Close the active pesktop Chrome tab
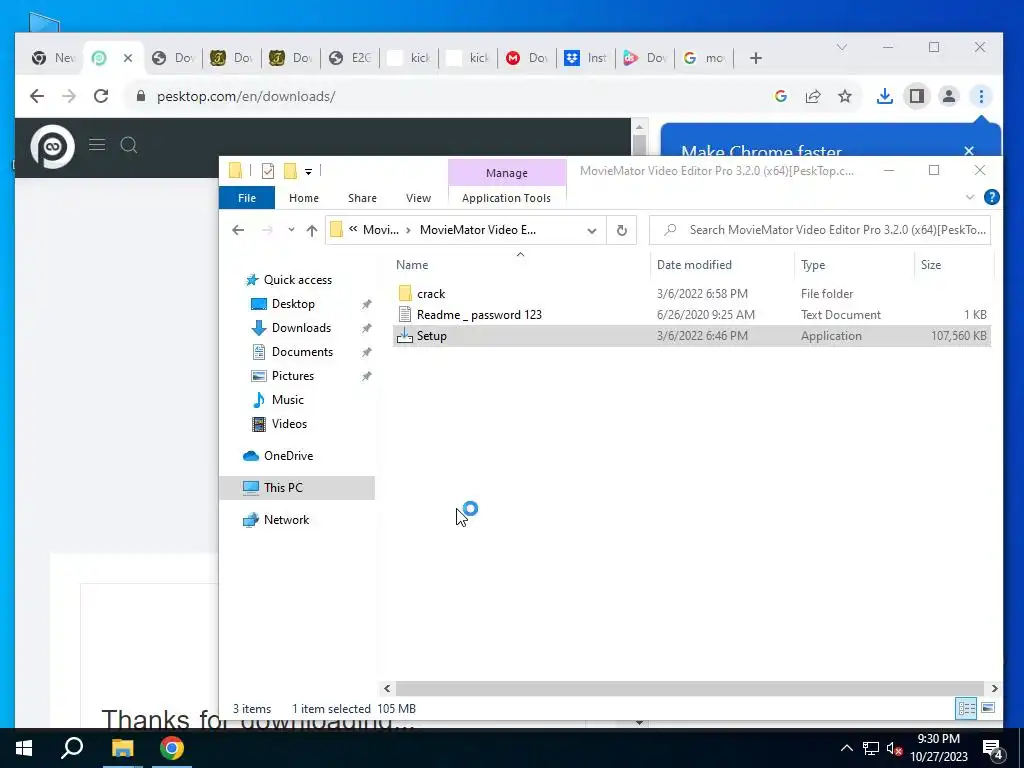 pyautogui.click(x=128, y=58)
